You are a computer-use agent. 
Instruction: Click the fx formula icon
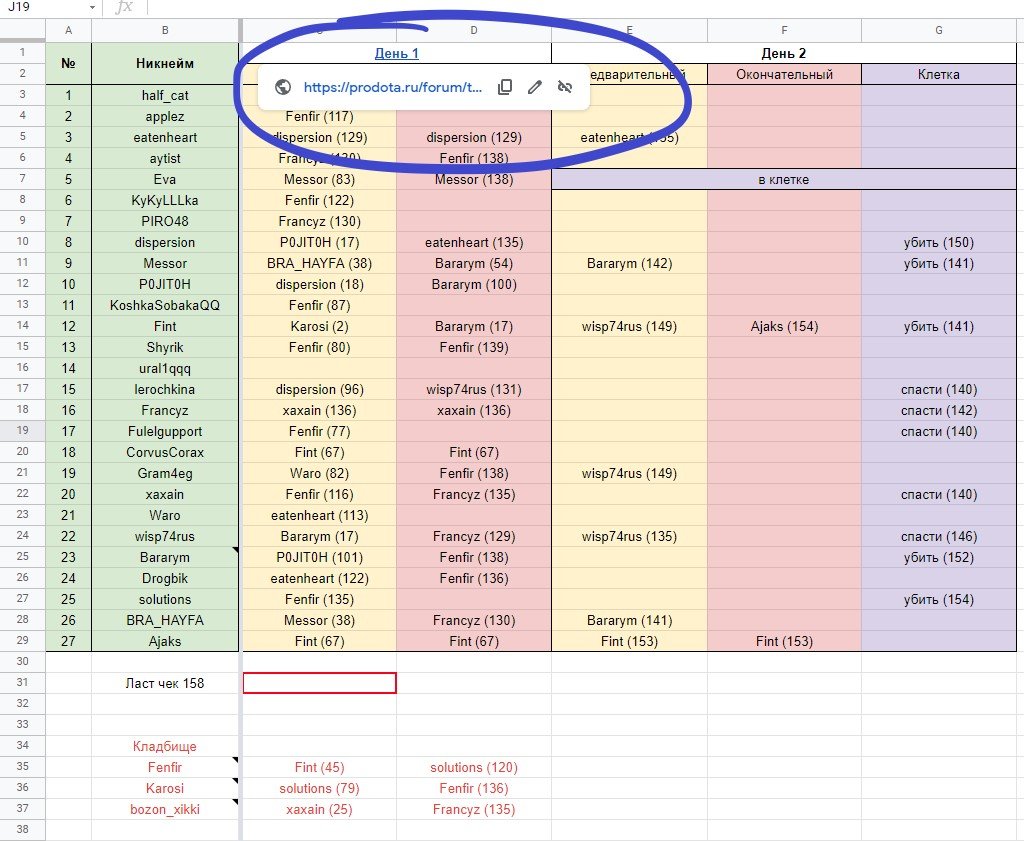click(124, 8)
